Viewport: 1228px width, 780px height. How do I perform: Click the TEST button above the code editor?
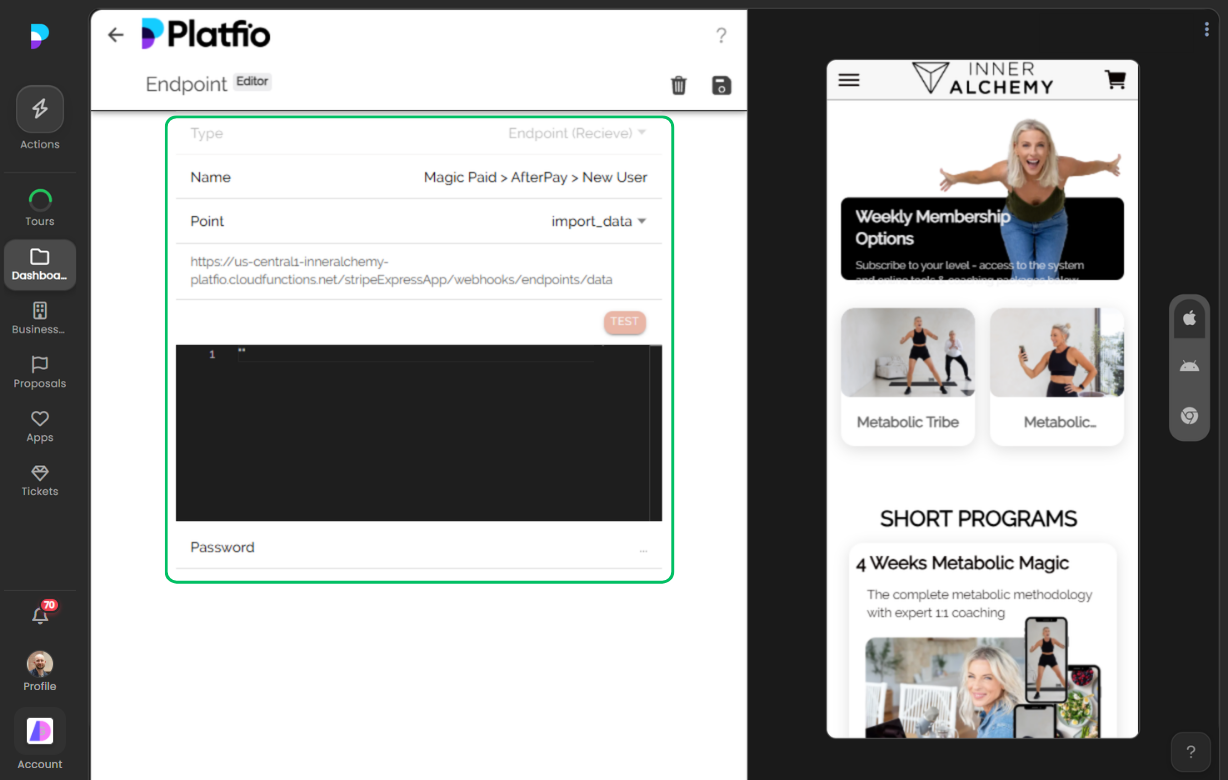click(624, 321)
